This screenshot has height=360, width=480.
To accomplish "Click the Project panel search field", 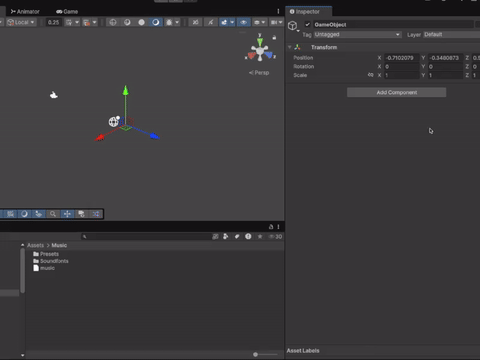I will (x=146, y=236).
